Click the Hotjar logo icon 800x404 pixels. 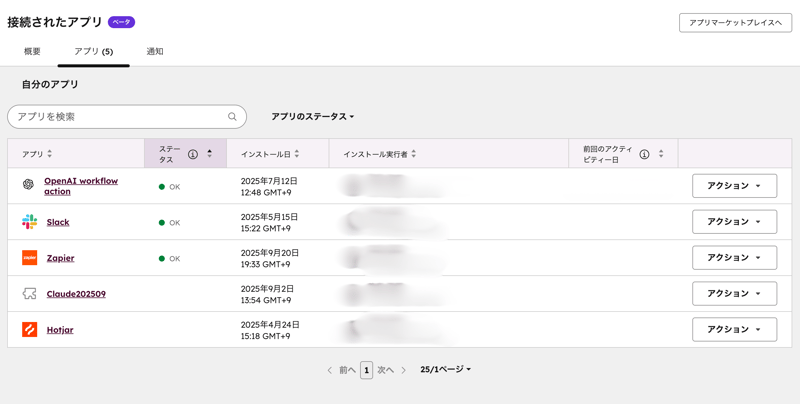pos(29,330)
